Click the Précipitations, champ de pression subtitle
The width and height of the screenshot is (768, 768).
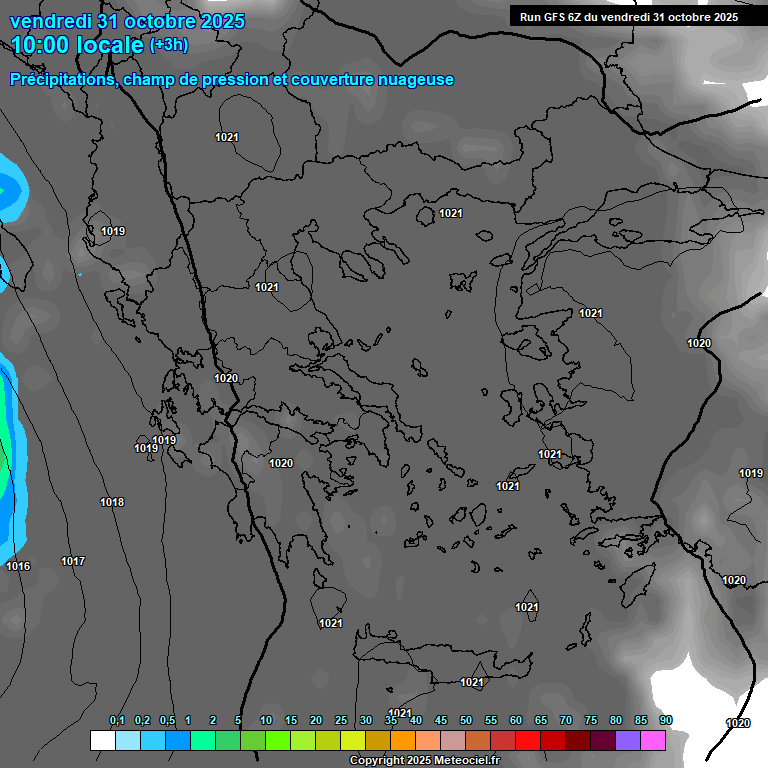point(232,79)
